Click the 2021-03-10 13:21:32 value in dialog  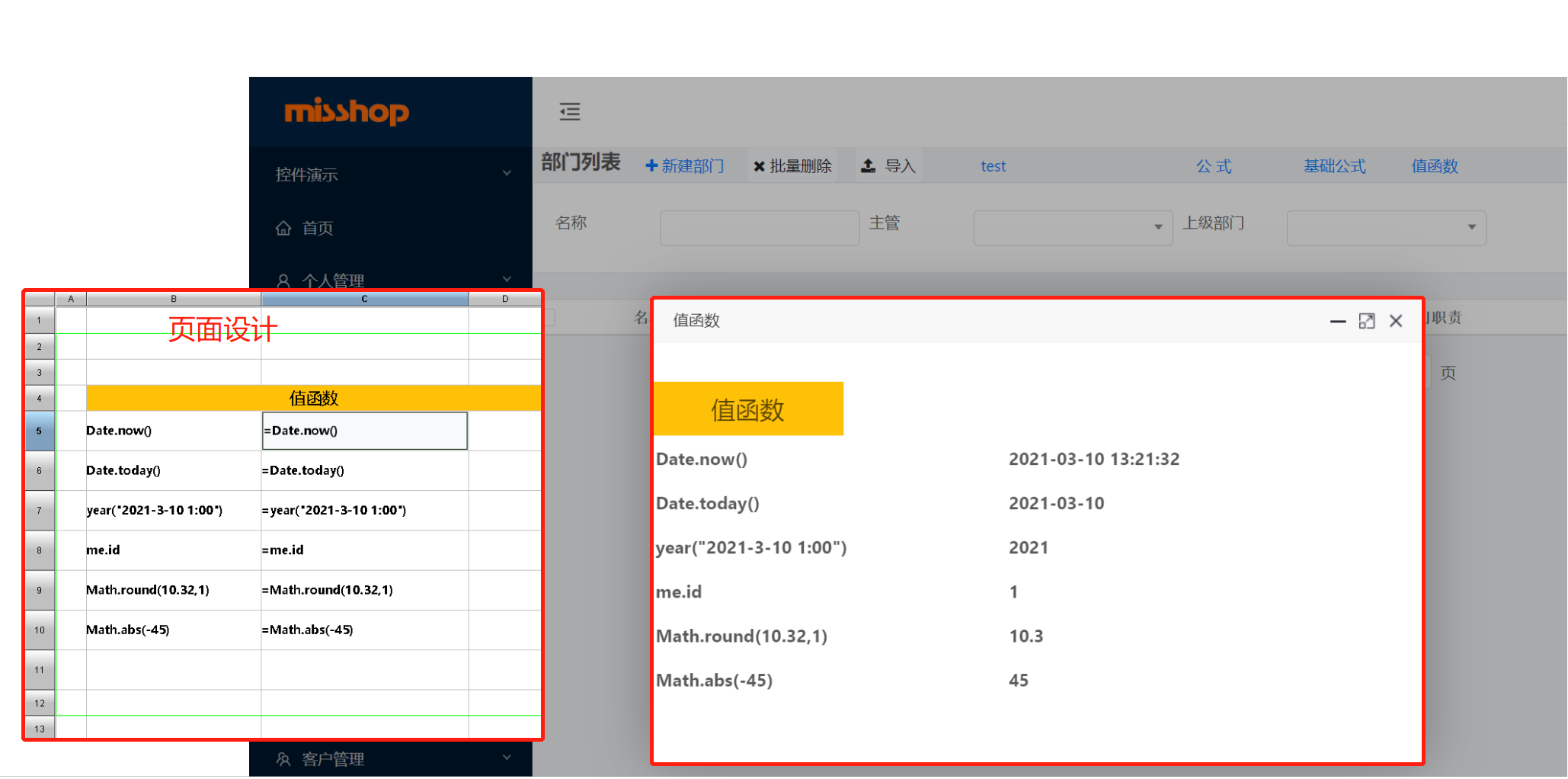coord(1094,459)
